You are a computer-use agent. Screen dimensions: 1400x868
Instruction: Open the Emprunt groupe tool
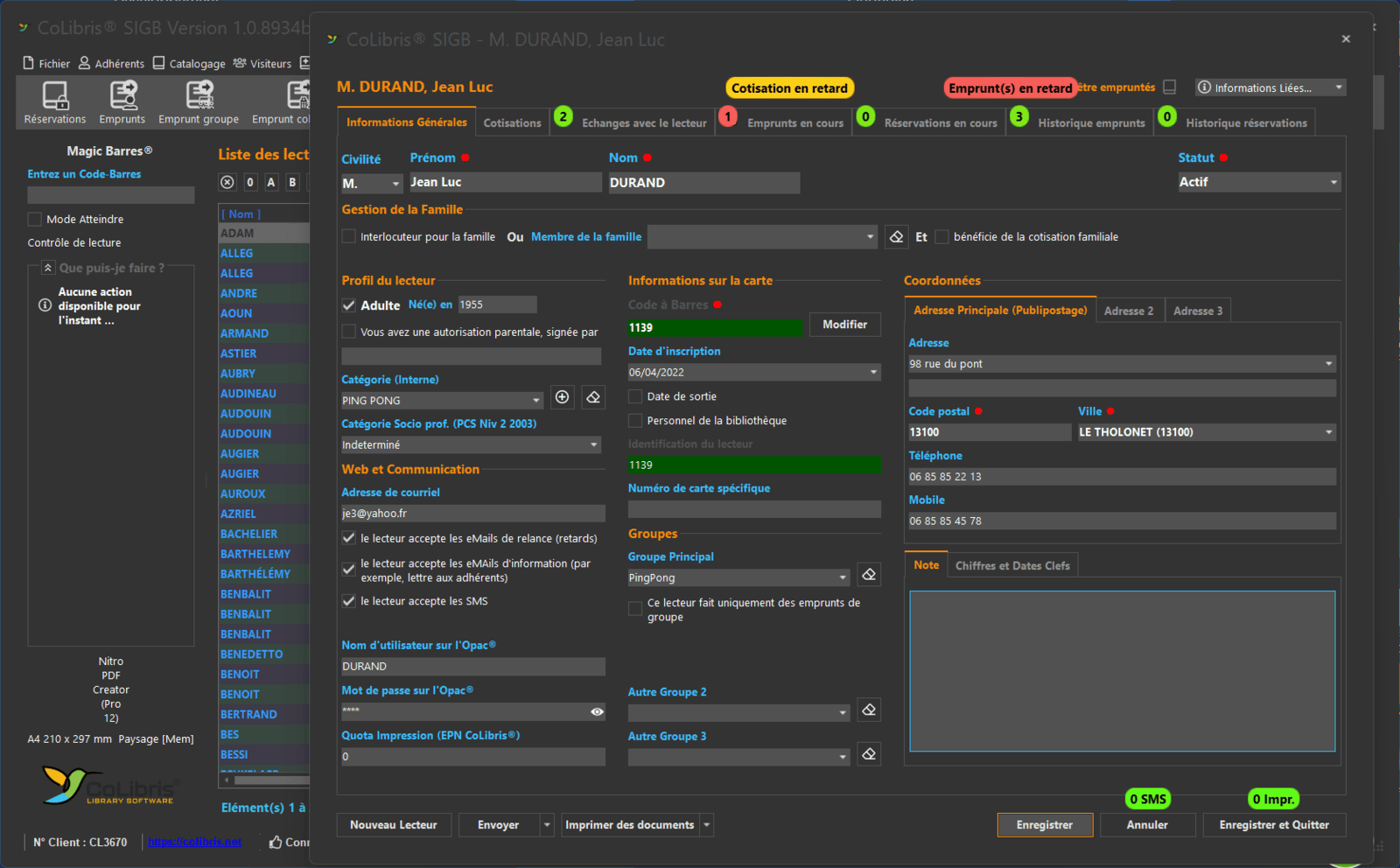click(199, 101)
